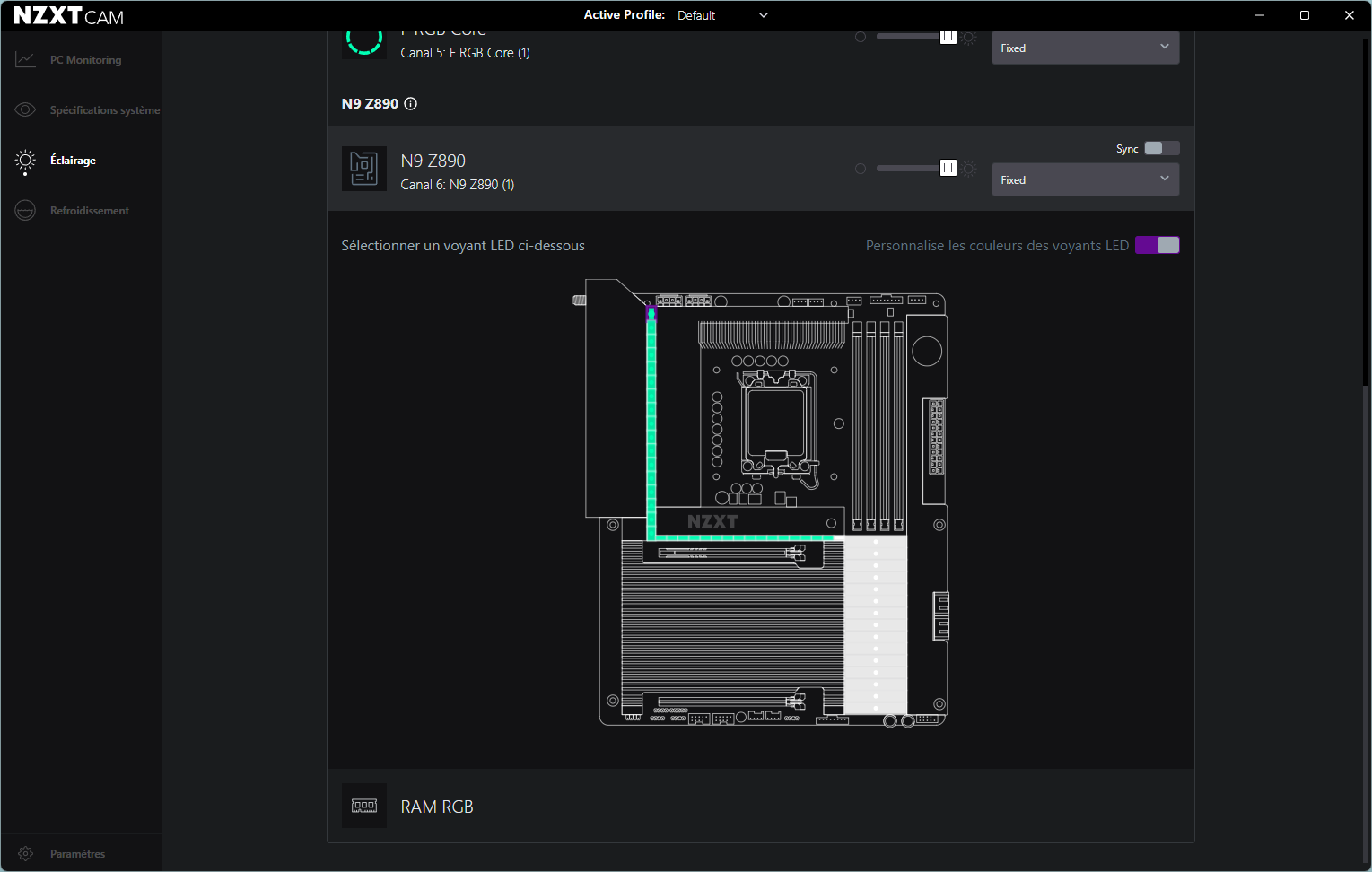1372x872 pixels.
Task: Click the NZXT CAM logo
Action: click(69, 16)
